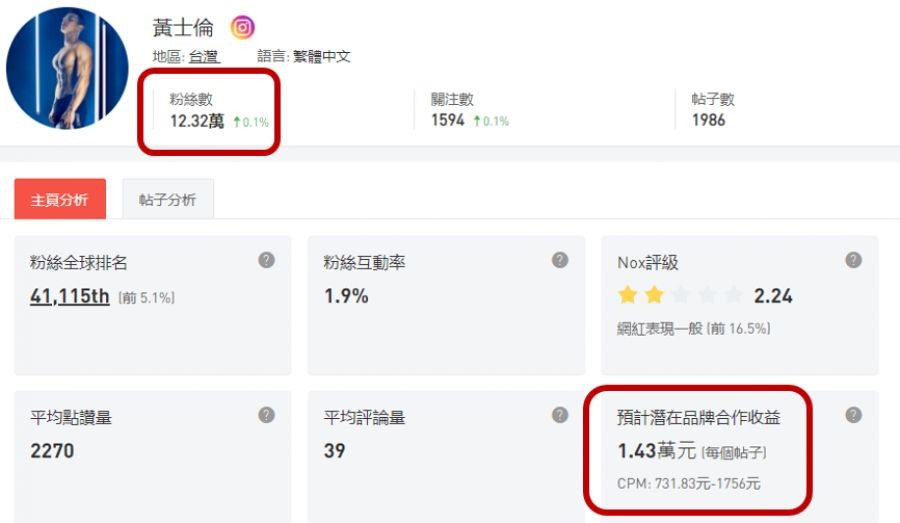
Task: Click the first gold rating star
Action: coord(627,295)
